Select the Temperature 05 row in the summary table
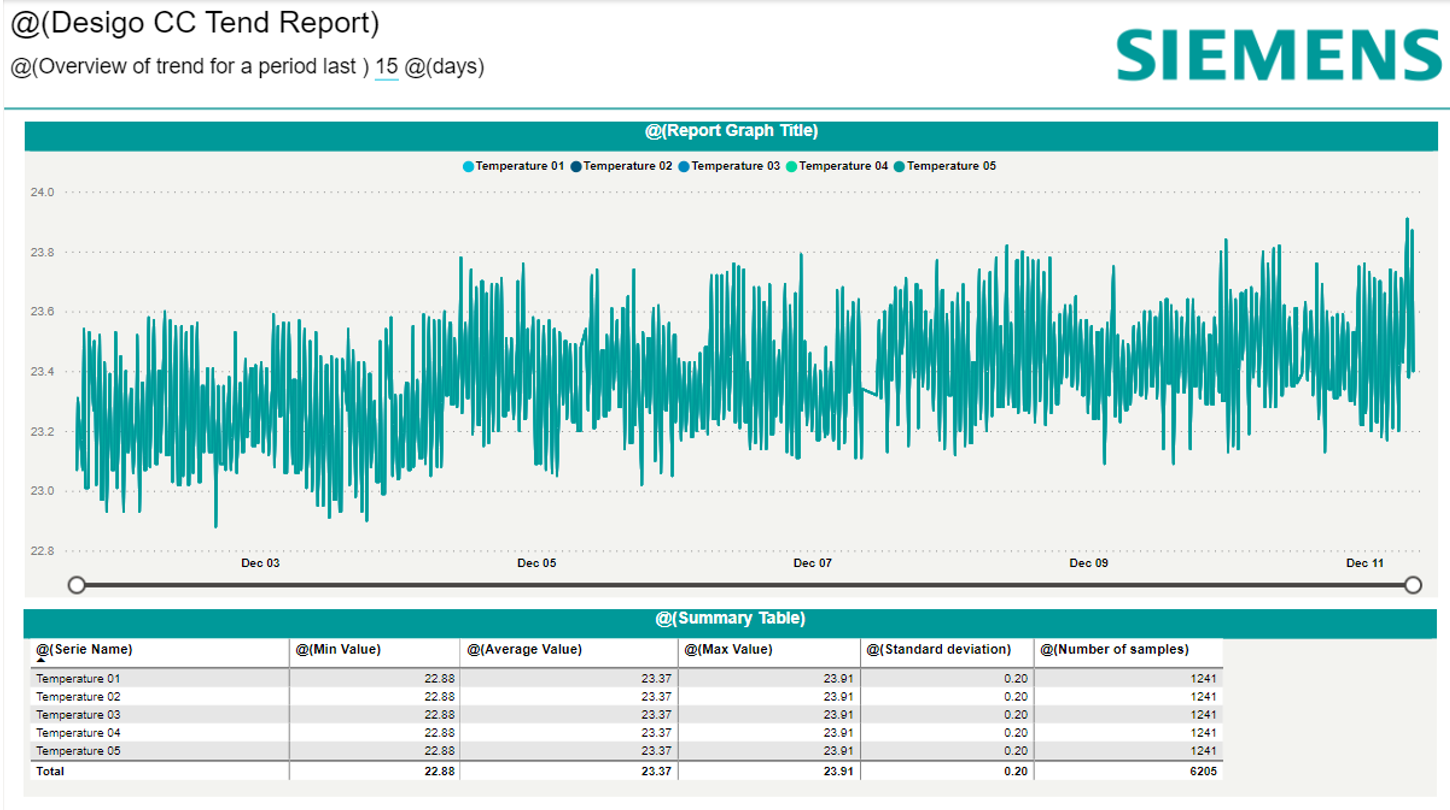 78,751
